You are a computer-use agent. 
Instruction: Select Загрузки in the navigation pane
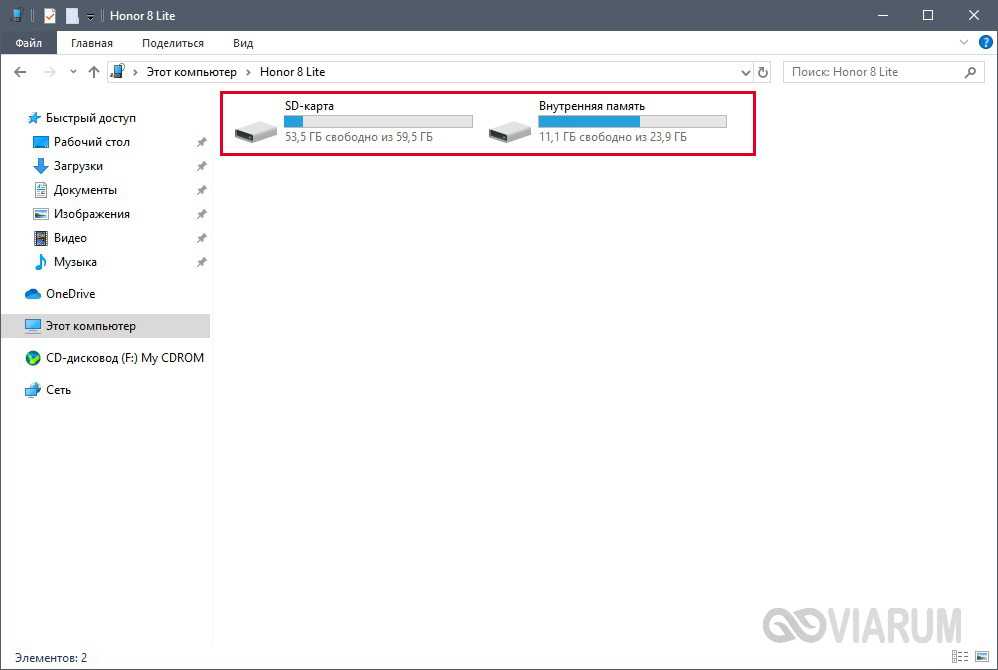pyautogui.click(x=78, y=166)
